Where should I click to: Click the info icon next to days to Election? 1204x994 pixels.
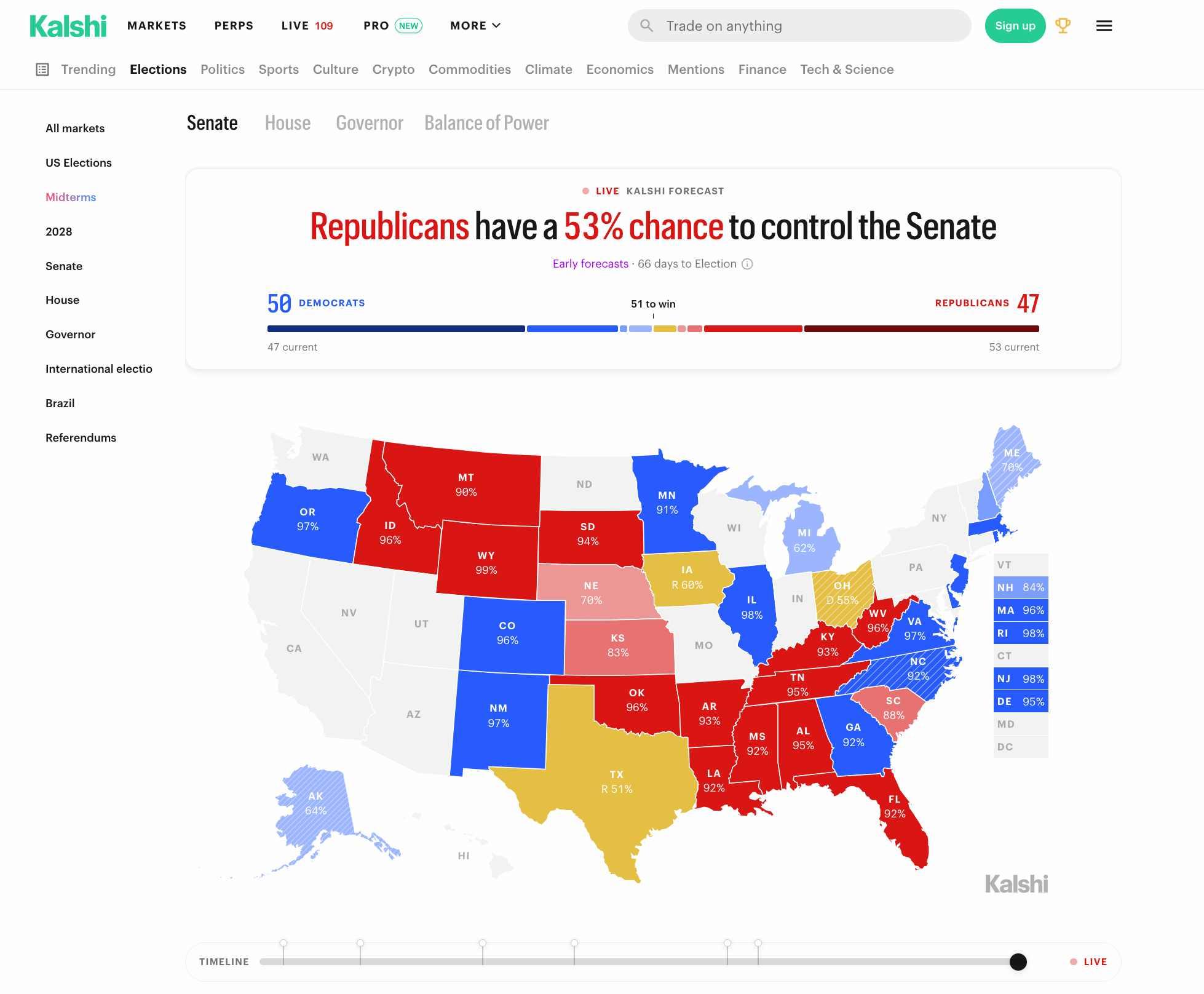coord(747,264)
